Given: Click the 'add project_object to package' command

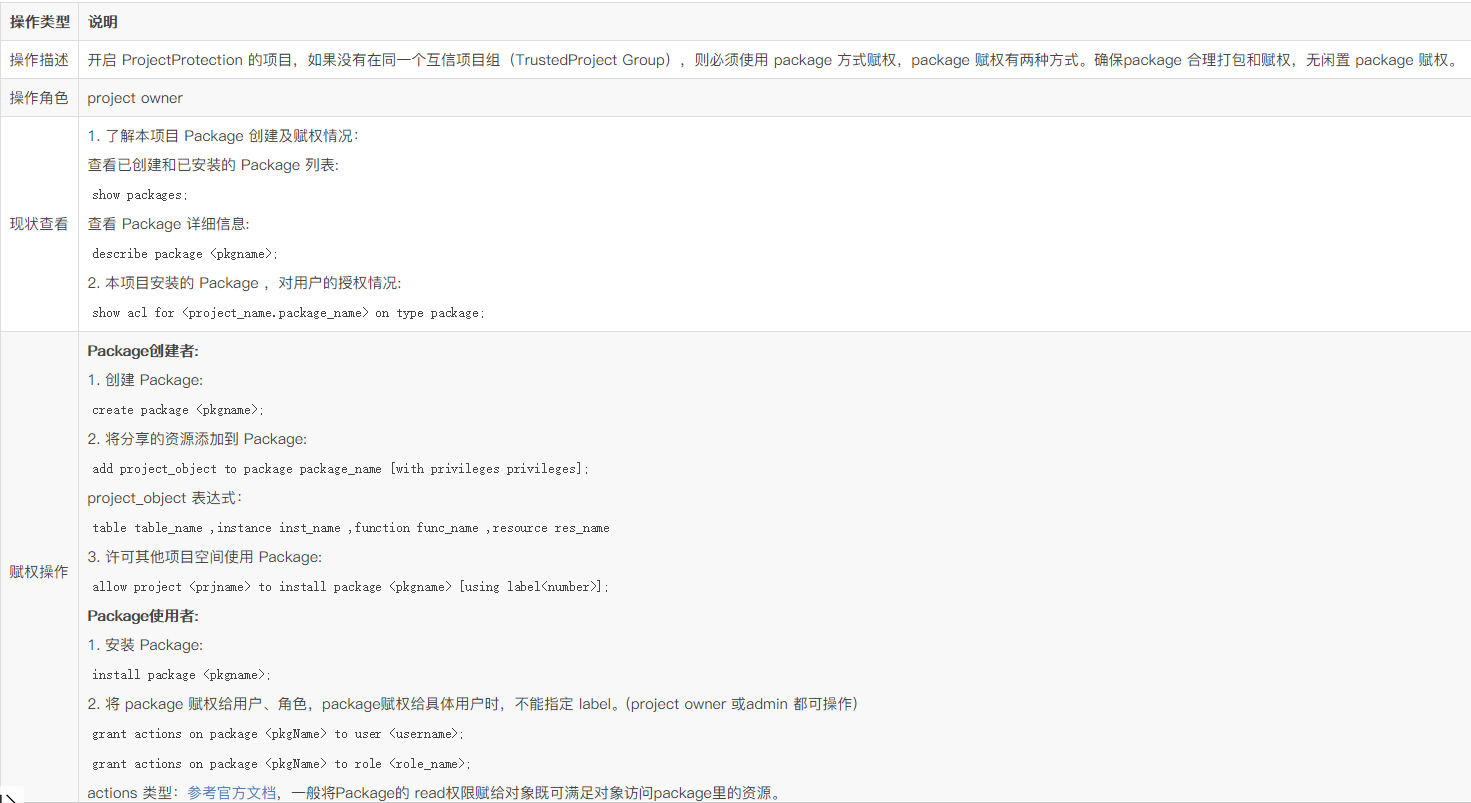Looking at the screenshot, I should 340,469.
